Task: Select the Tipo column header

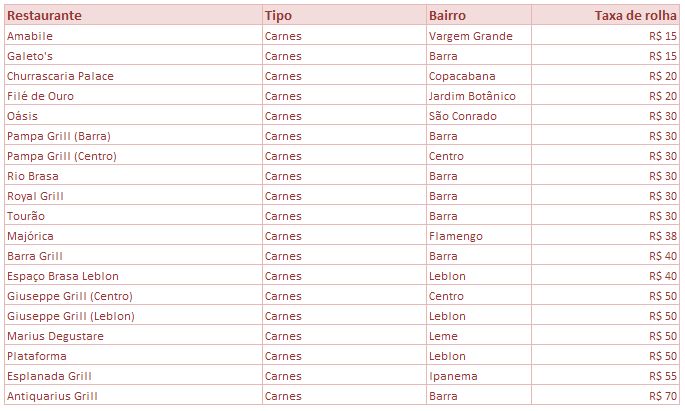Action: 344,15
